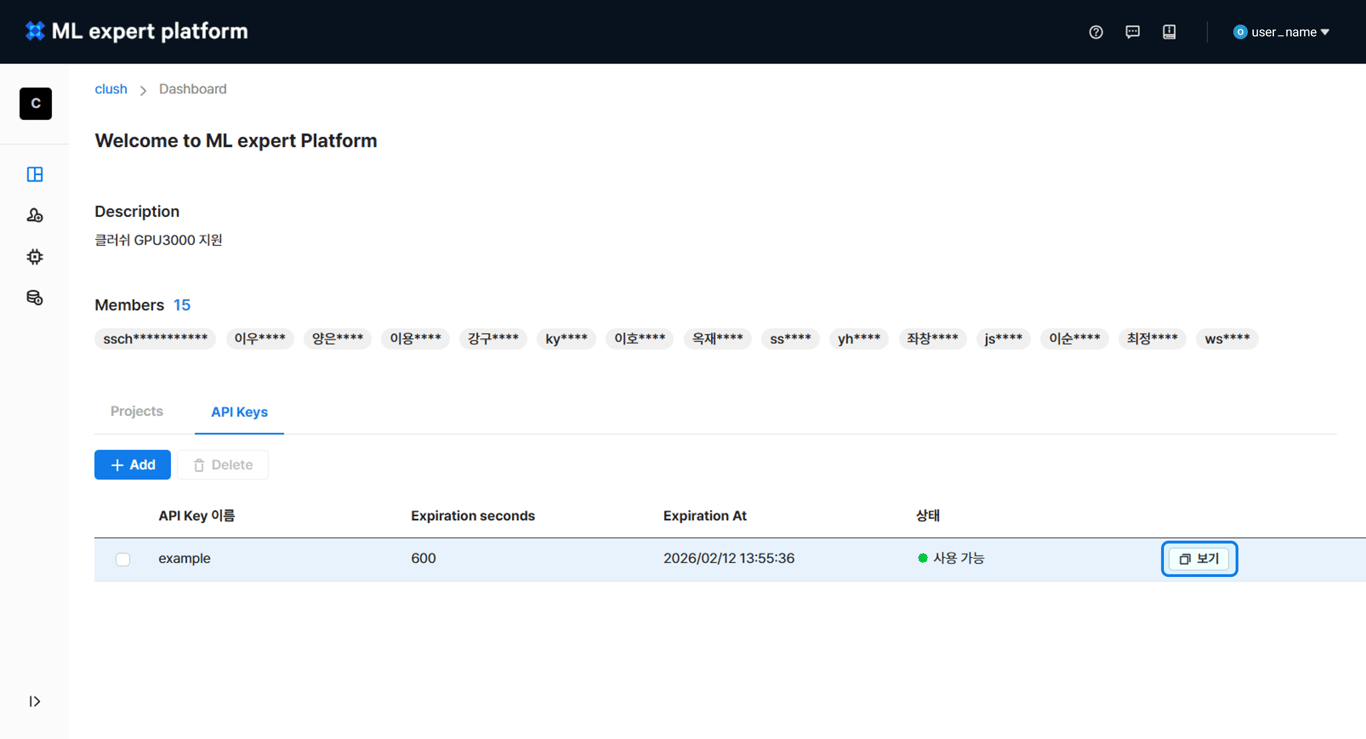
Task: Click the API Key 이름 column header
Action: [x=197, y=516]
